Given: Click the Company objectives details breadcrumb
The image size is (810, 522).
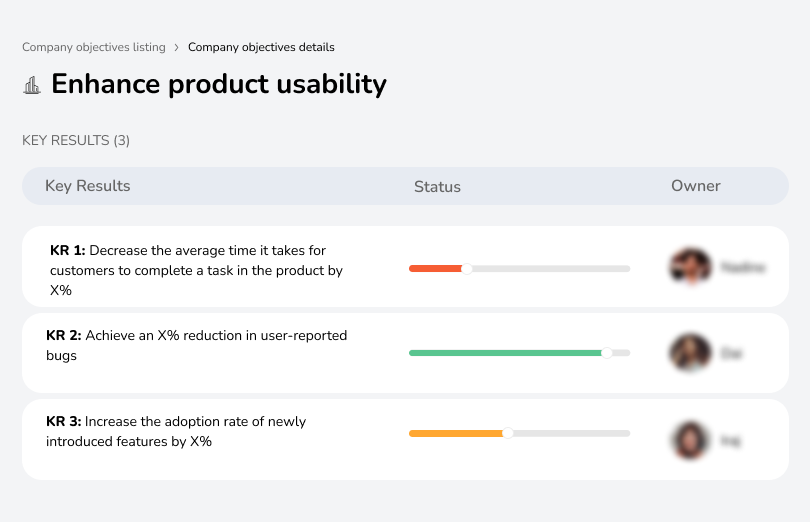Looking at the screenshot, I should pos(261,47).
